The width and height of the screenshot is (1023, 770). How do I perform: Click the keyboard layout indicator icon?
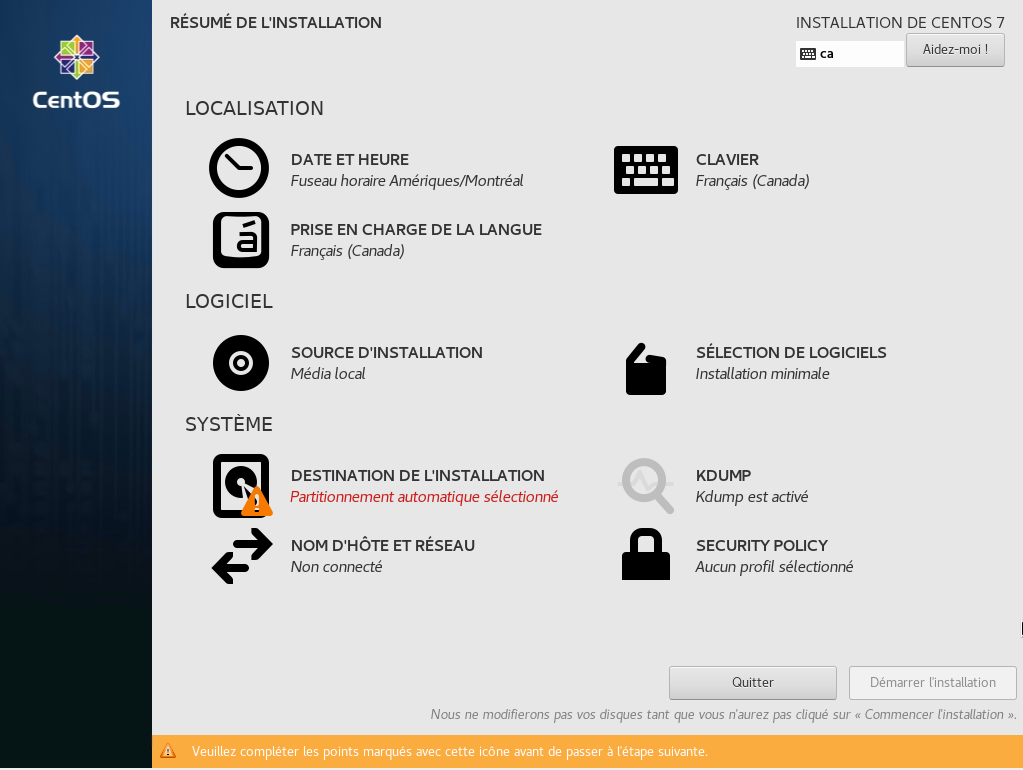[808, 54]
